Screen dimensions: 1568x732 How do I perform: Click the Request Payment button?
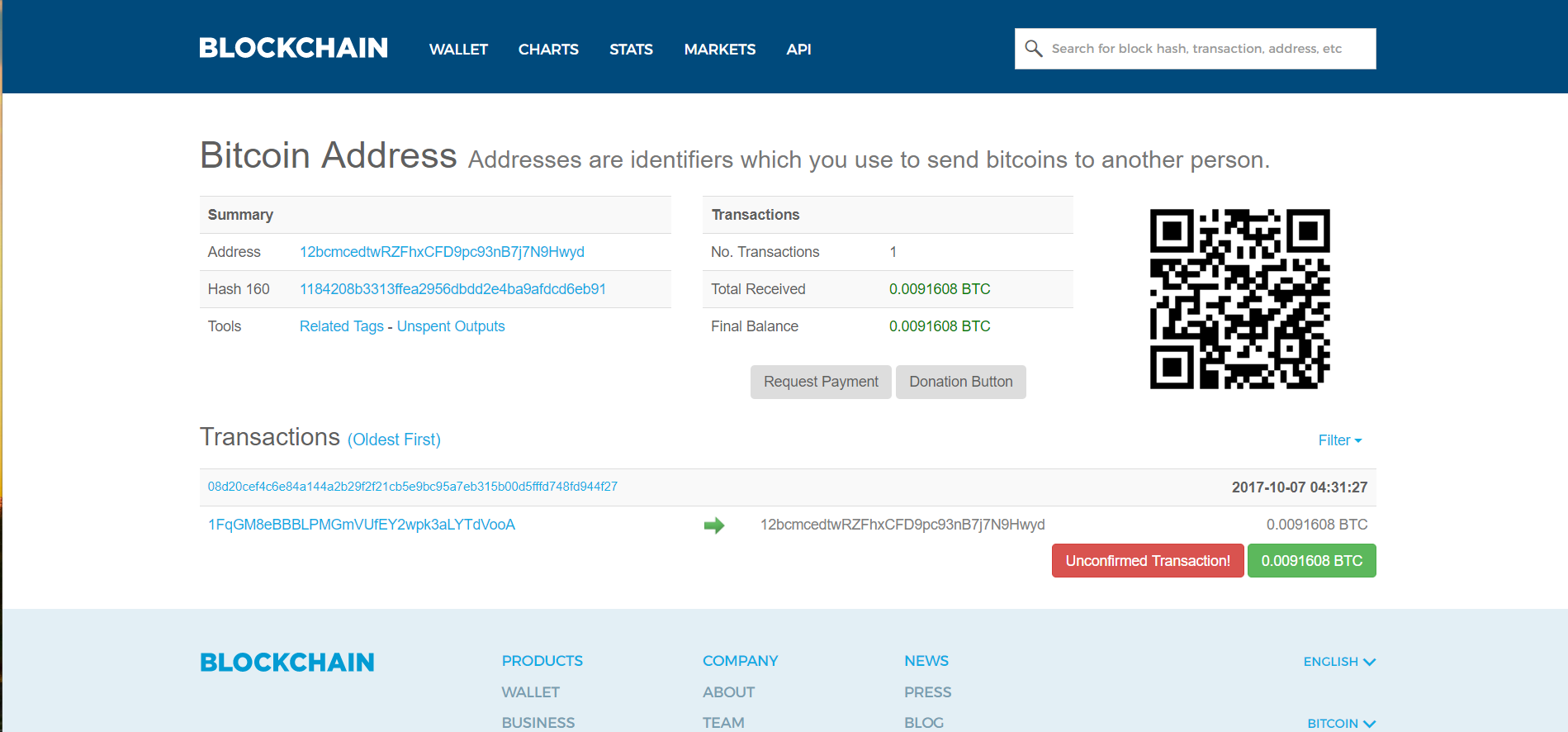(x=821, y=382)
